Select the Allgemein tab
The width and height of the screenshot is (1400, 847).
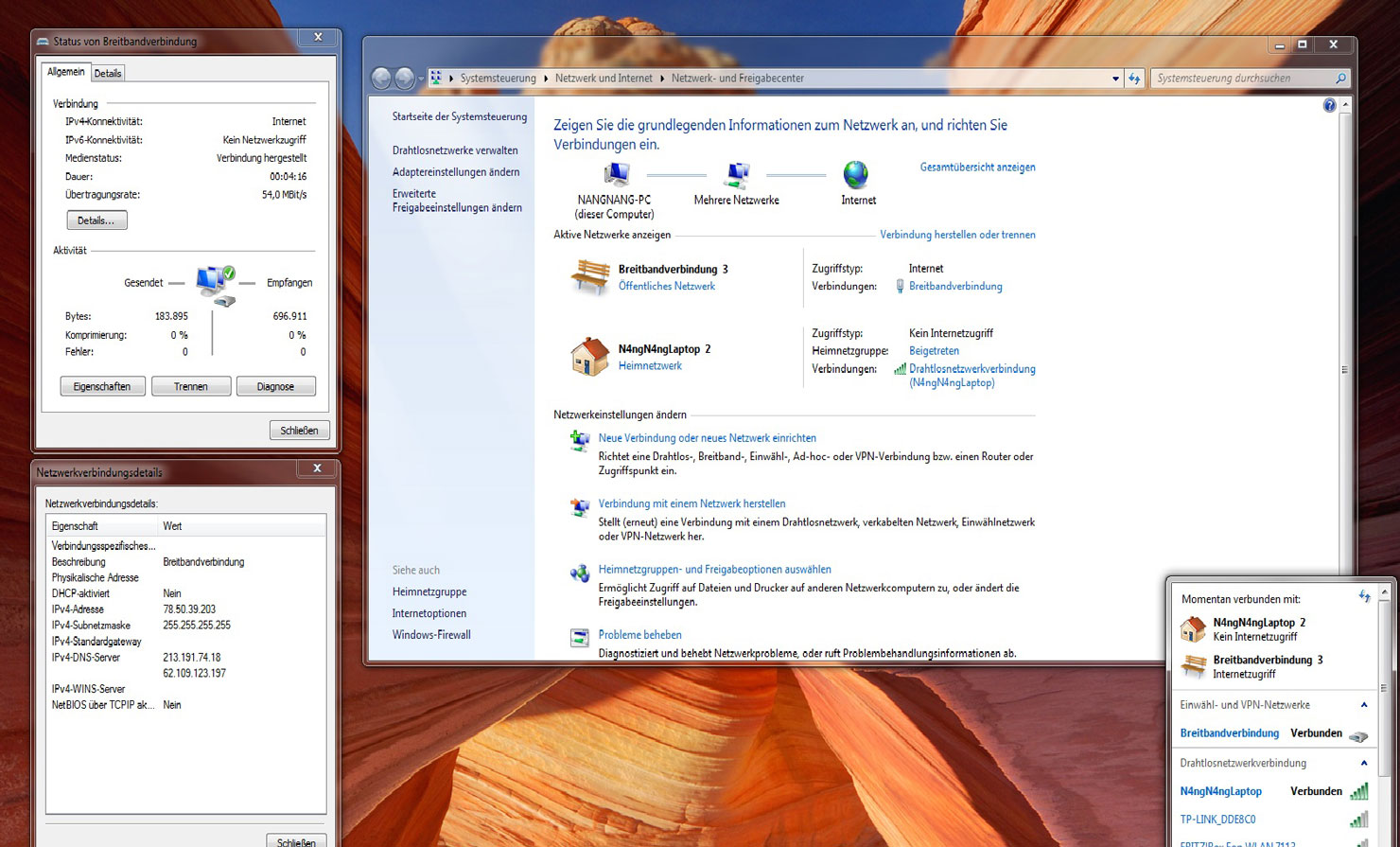(66, 72)
